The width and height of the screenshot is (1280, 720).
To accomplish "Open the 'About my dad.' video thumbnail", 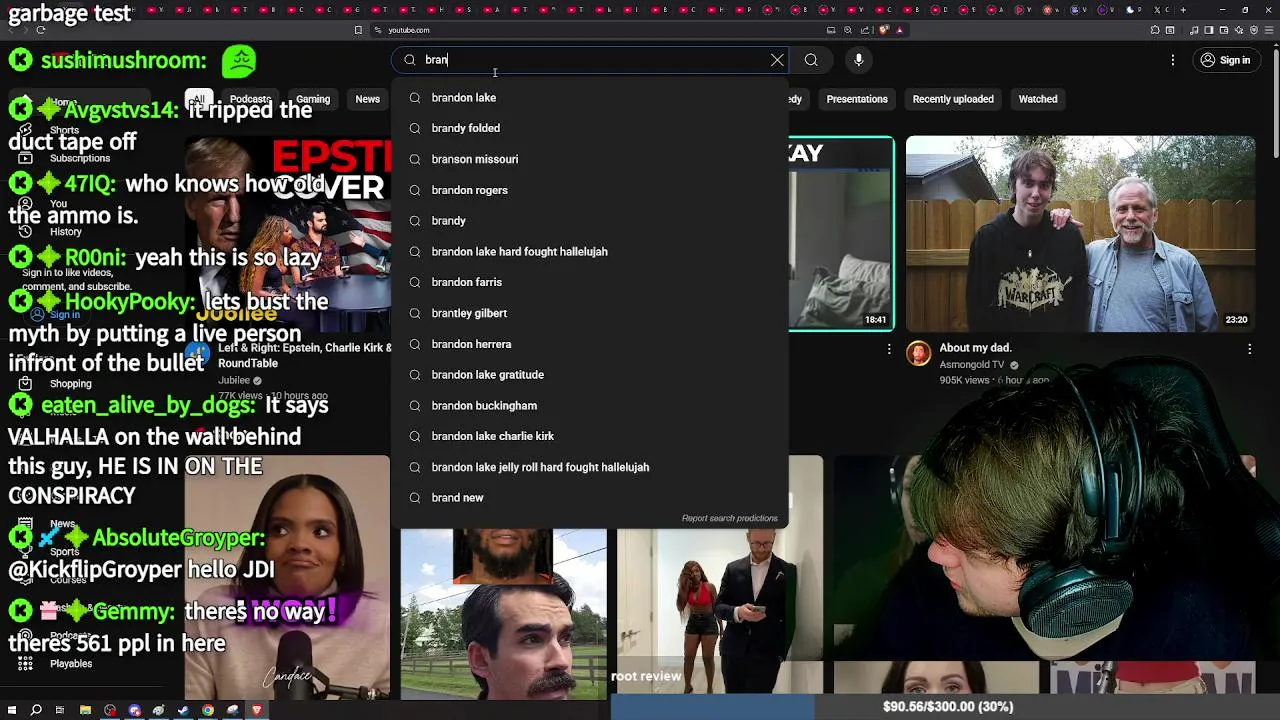I will pyautogui.click(x=1080, y=234).
